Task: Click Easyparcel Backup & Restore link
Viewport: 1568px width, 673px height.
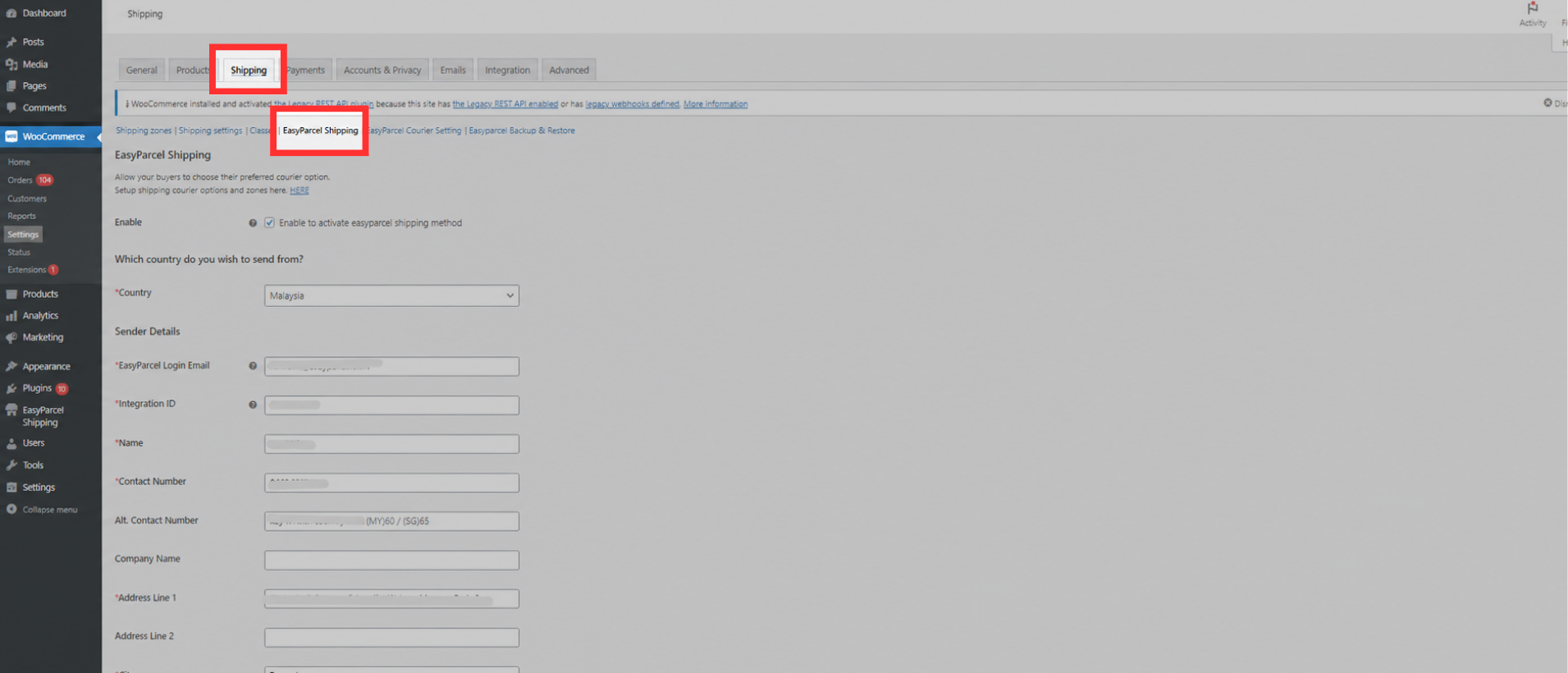Action: pos(522,130)
